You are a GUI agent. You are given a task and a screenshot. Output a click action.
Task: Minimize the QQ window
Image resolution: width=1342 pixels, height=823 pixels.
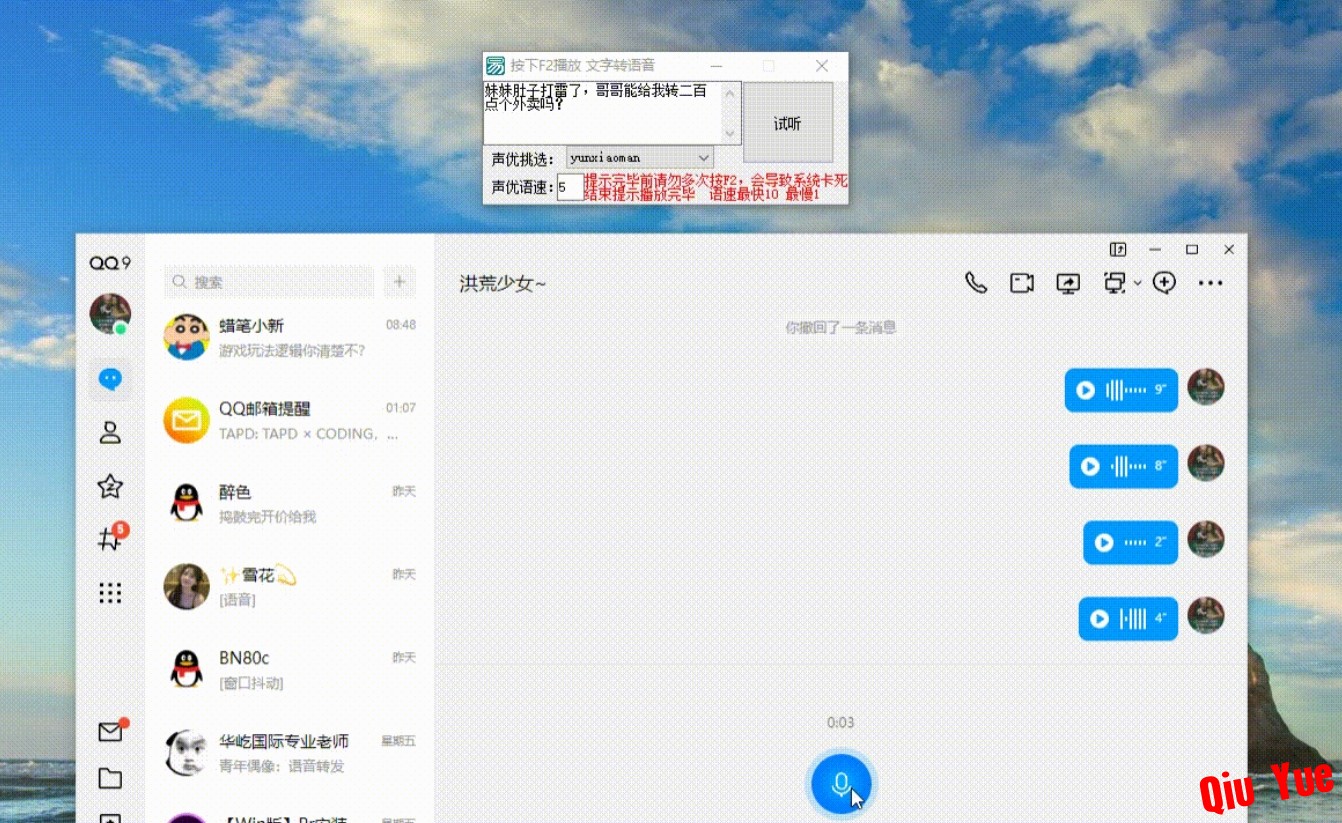[1155, 249]
